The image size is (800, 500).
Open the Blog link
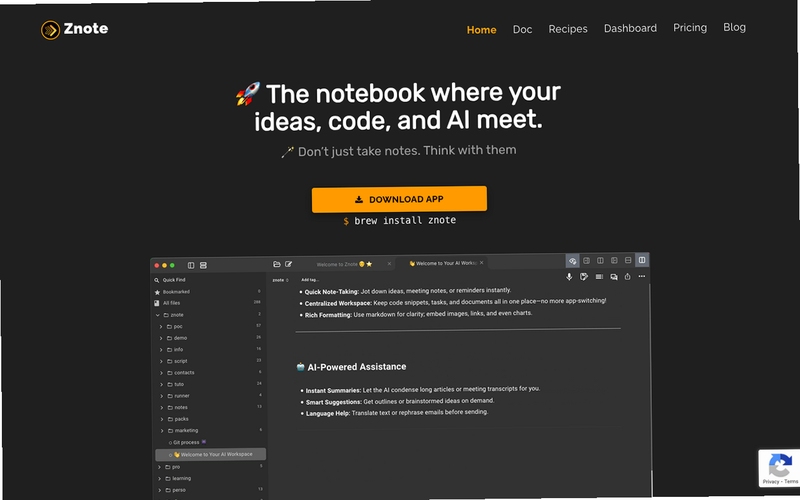pos(734,27)
